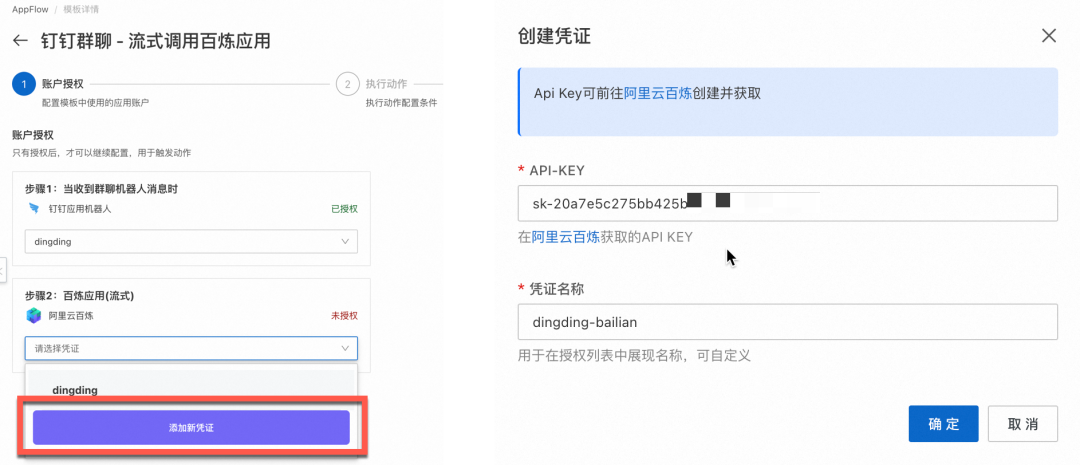The width and height of the screenshot is (1080, 465).
Task: Cancel the dialog with 取消
Action: [x=1022, y=423]
